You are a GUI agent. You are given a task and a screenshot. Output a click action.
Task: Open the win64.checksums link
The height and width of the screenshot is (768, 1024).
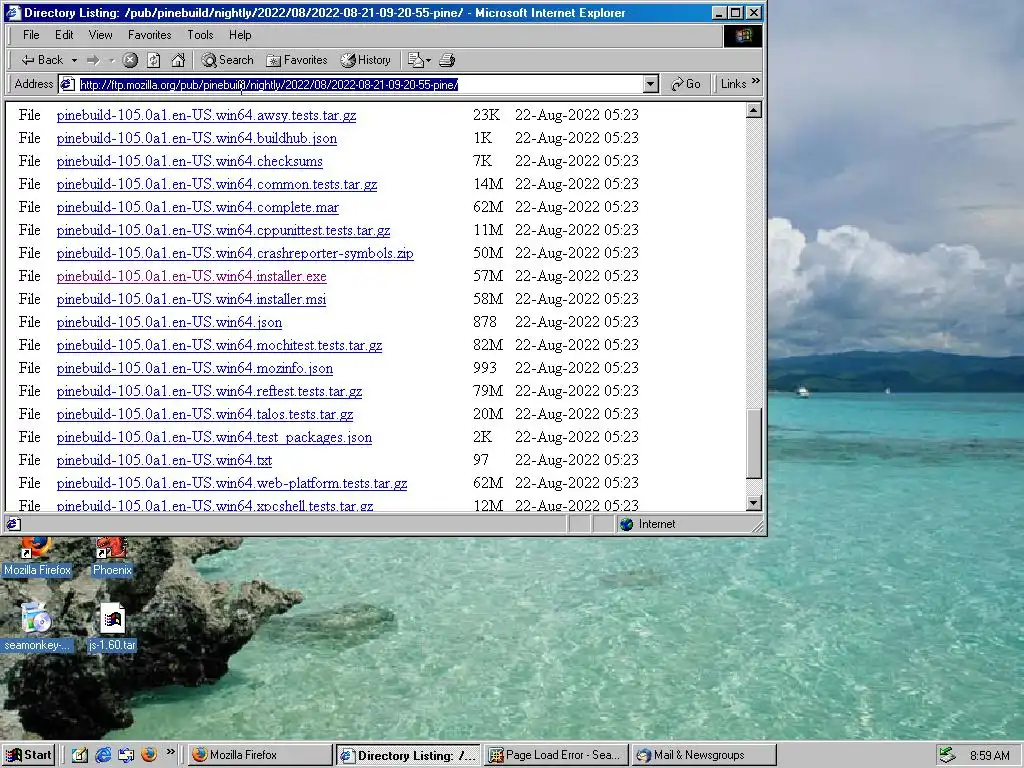[189, 161]
